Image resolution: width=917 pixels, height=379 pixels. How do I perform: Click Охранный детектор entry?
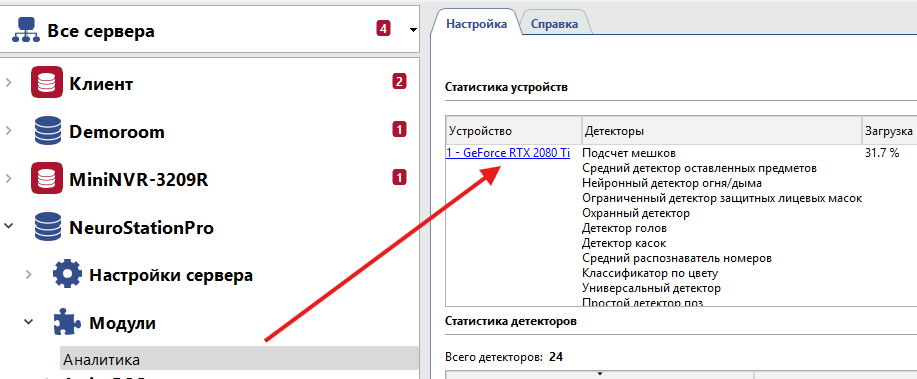point(636,213)
